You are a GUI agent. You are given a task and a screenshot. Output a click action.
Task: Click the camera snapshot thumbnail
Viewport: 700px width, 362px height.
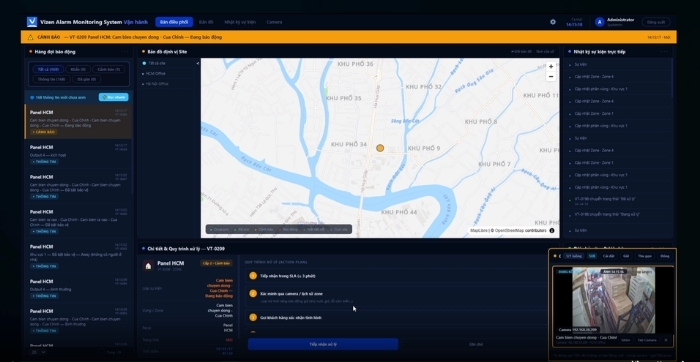613,300
